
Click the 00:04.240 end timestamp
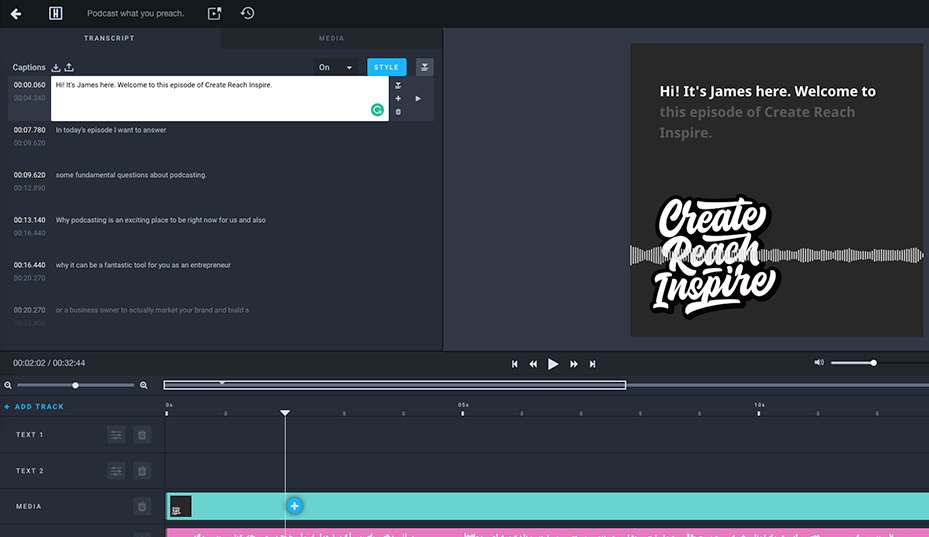click(30, 98)
